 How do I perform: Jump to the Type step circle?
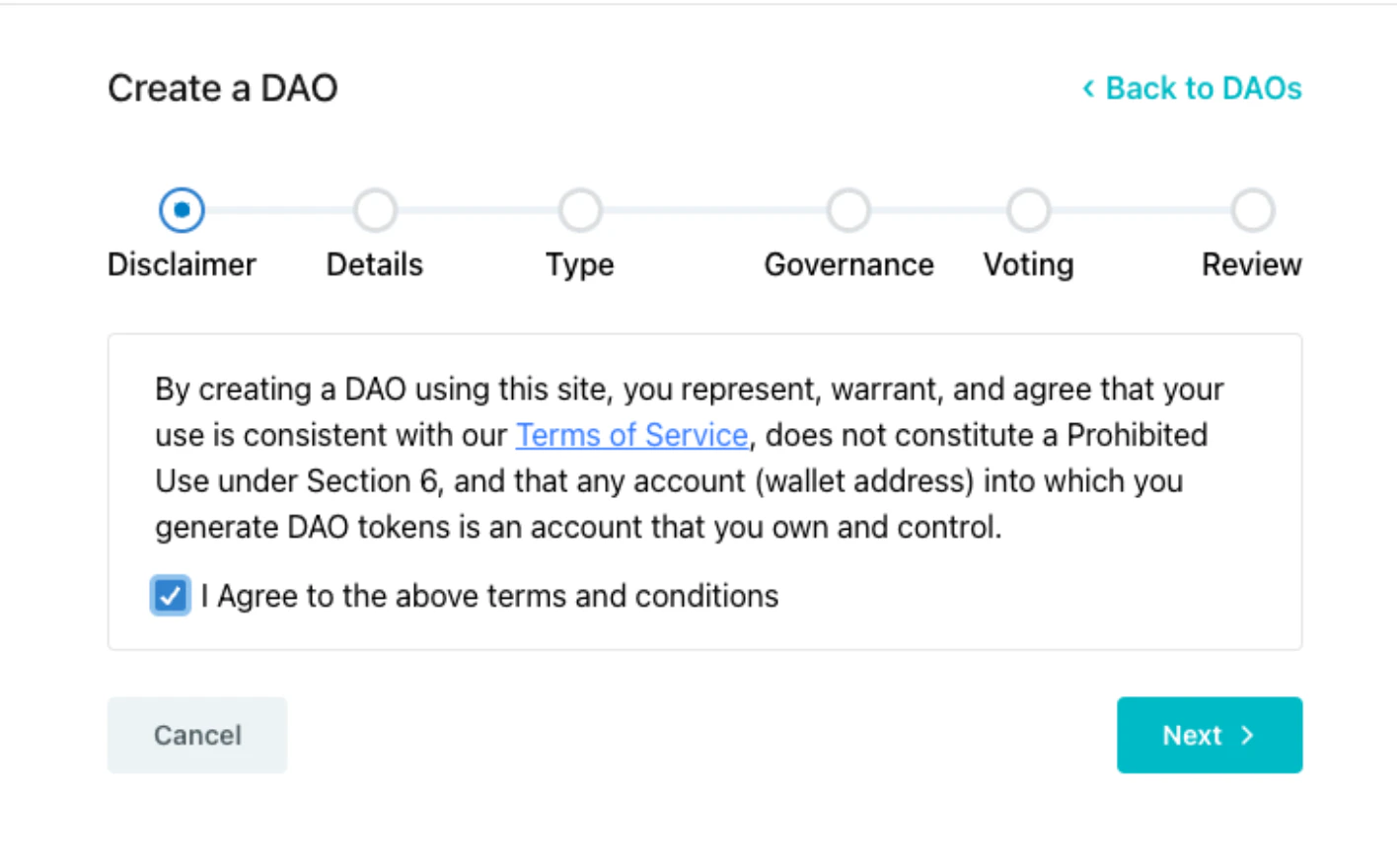tap(580, 210)
